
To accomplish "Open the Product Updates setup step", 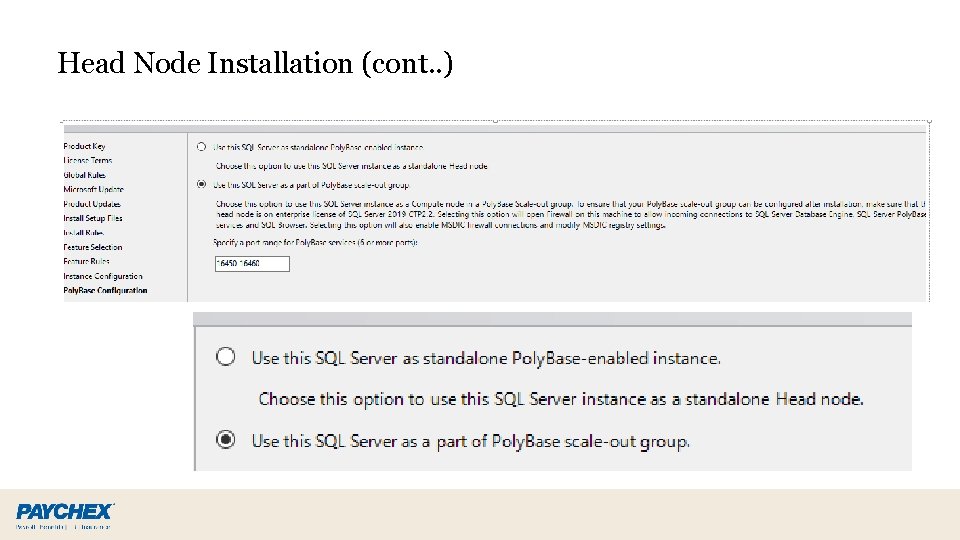I will (92, 204).
